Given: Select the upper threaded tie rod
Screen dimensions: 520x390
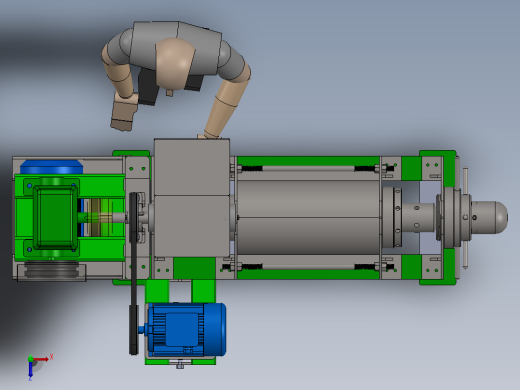Looking at the screenshot, I should point(308,168).
